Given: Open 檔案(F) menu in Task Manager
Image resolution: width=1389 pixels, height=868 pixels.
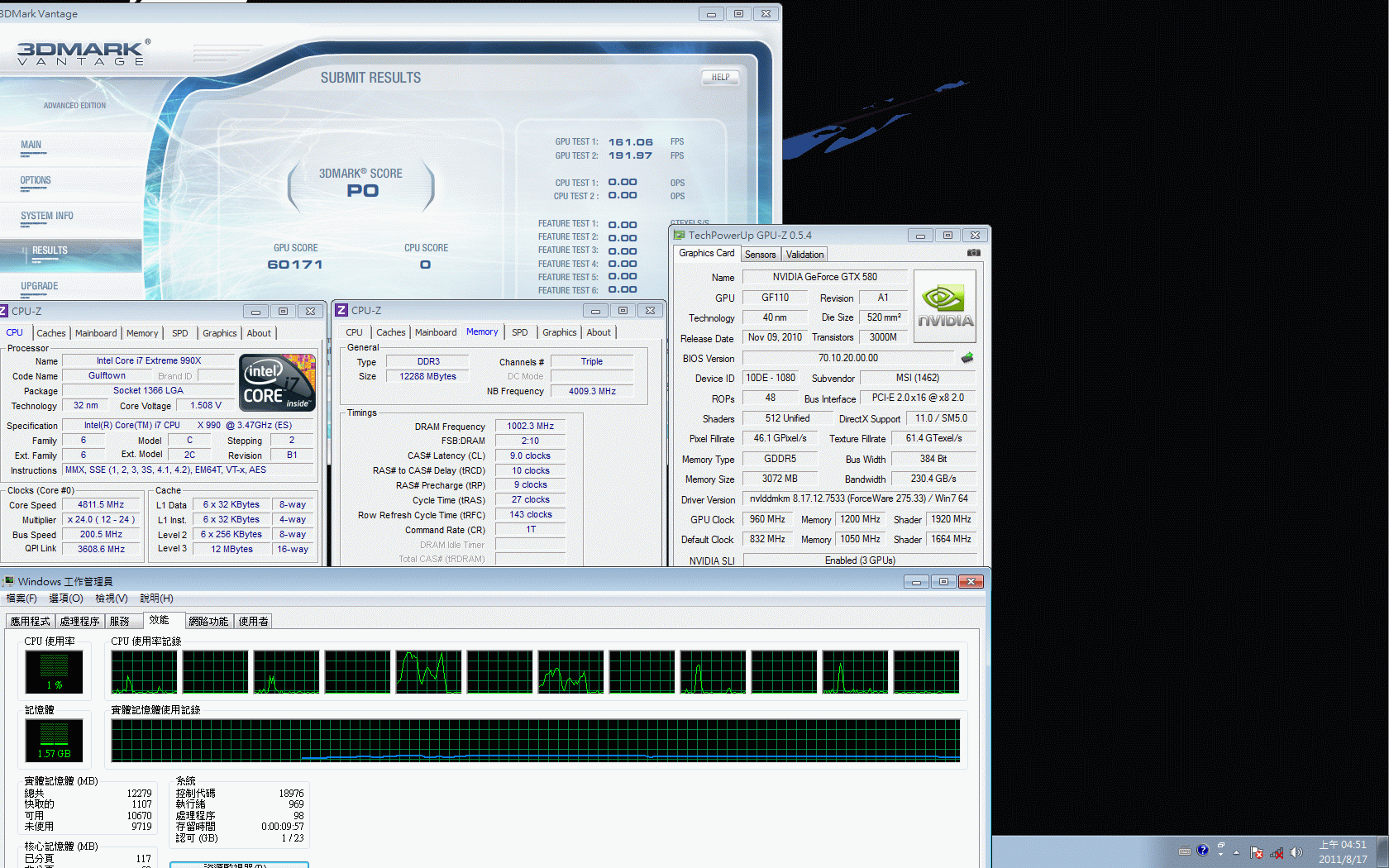Looking at the screenshot, I should coord(21,599).
